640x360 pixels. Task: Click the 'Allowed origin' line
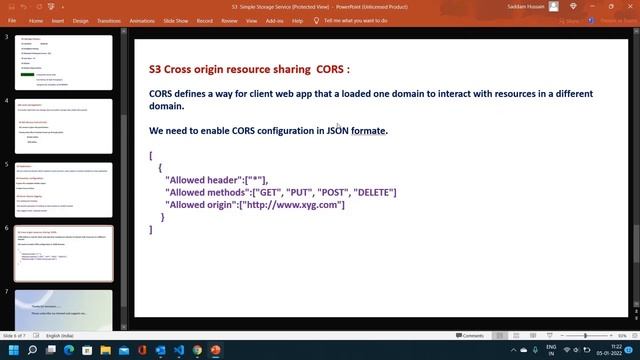point(255,204)
